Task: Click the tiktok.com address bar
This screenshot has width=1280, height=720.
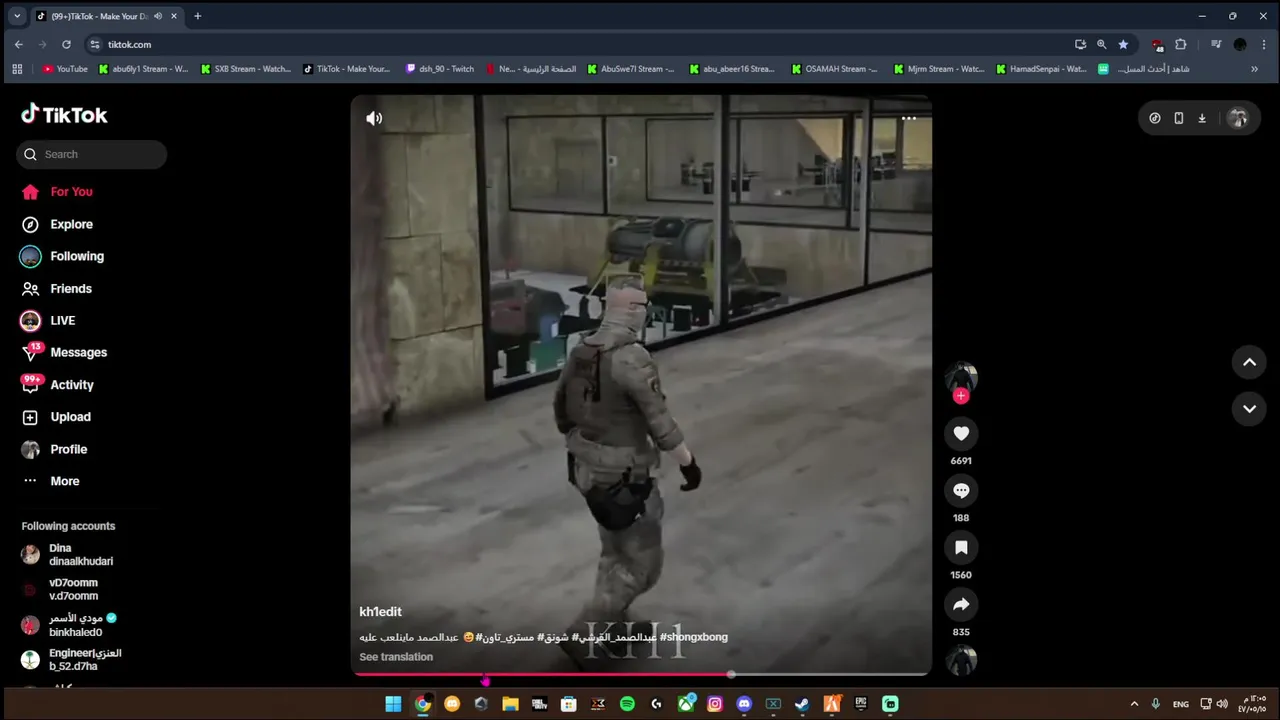Action: [580, 44]
